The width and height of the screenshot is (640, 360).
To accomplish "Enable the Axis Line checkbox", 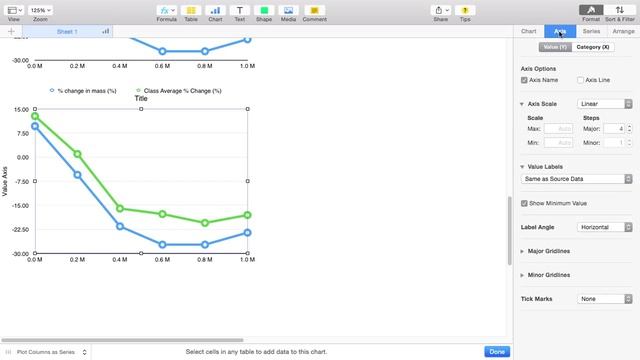I will [580, 80].
